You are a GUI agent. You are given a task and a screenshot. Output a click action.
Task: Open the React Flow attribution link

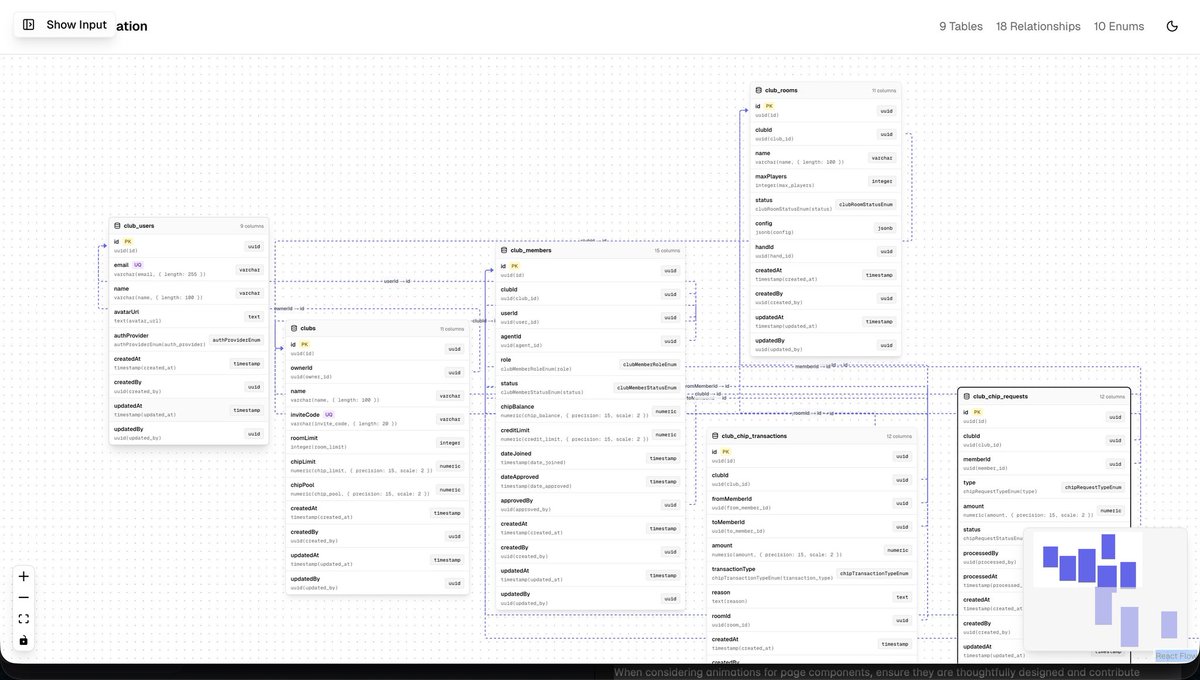1173,654
